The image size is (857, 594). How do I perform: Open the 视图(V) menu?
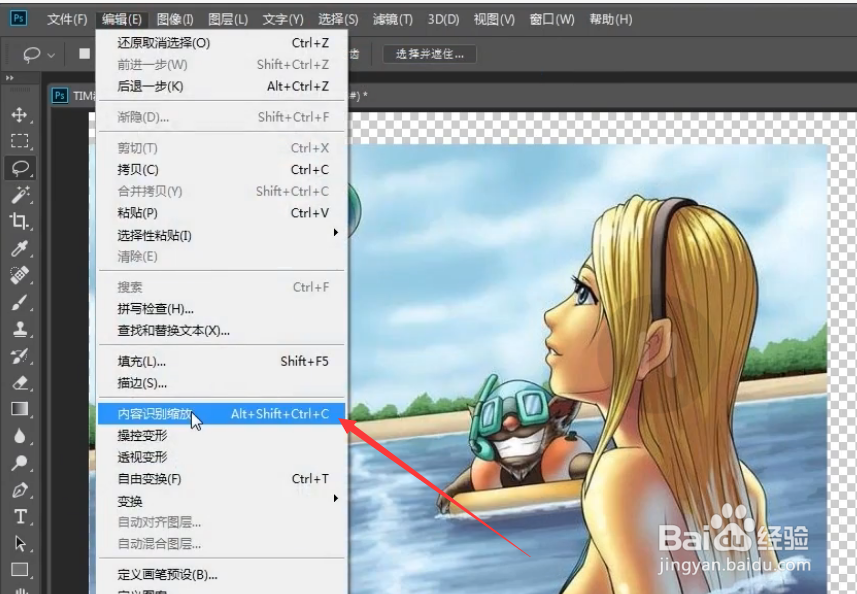coord(494,20)
